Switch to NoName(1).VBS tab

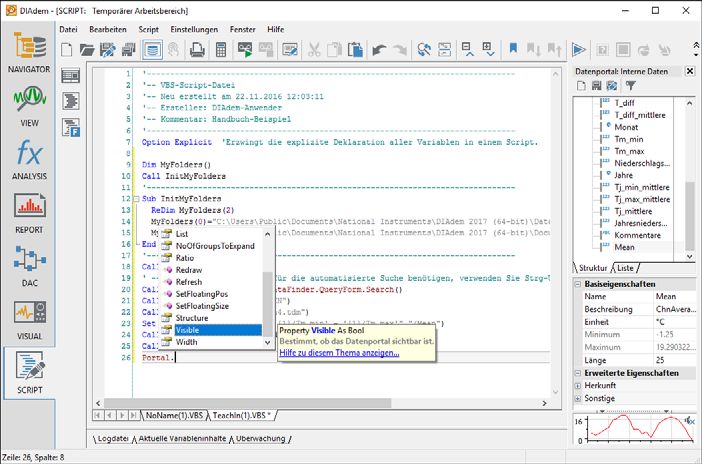point(174,415)
